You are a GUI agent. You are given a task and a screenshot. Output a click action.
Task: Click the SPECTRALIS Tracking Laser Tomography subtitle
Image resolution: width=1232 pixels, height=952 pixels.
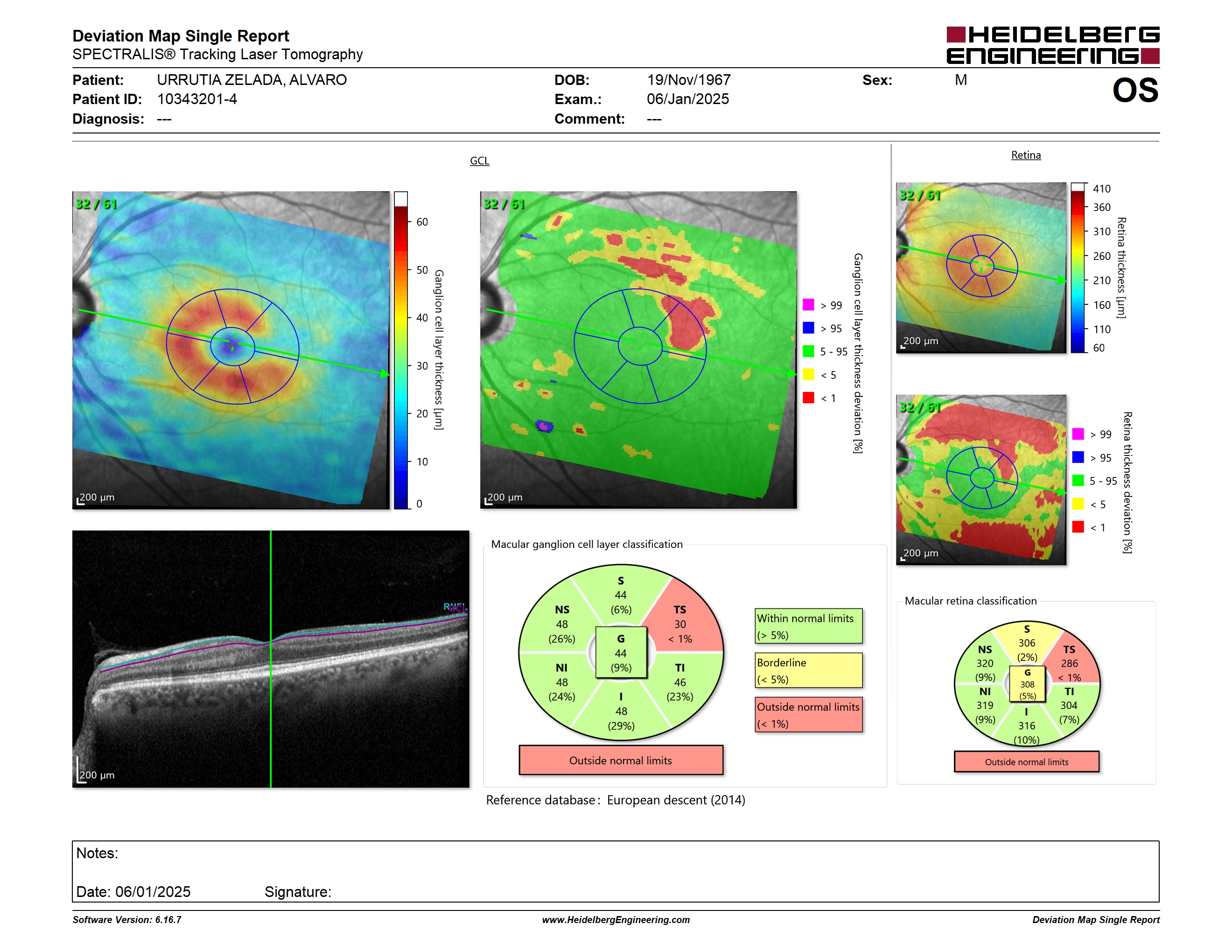tap(217, 55)
